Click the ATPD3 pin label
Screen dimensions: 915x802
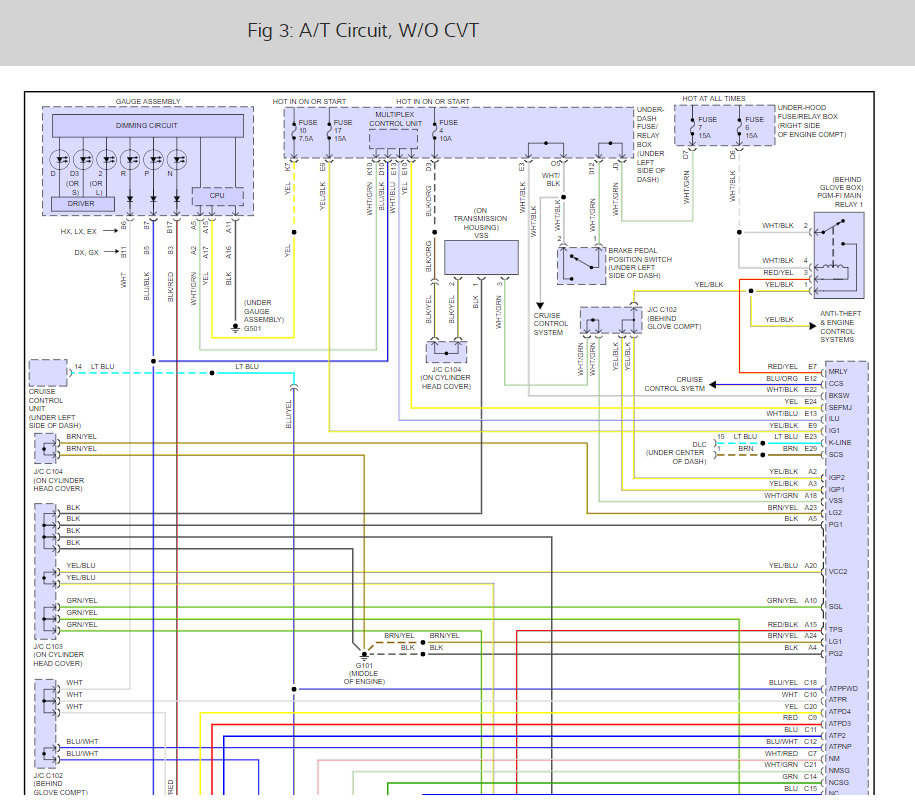[839, 724]
